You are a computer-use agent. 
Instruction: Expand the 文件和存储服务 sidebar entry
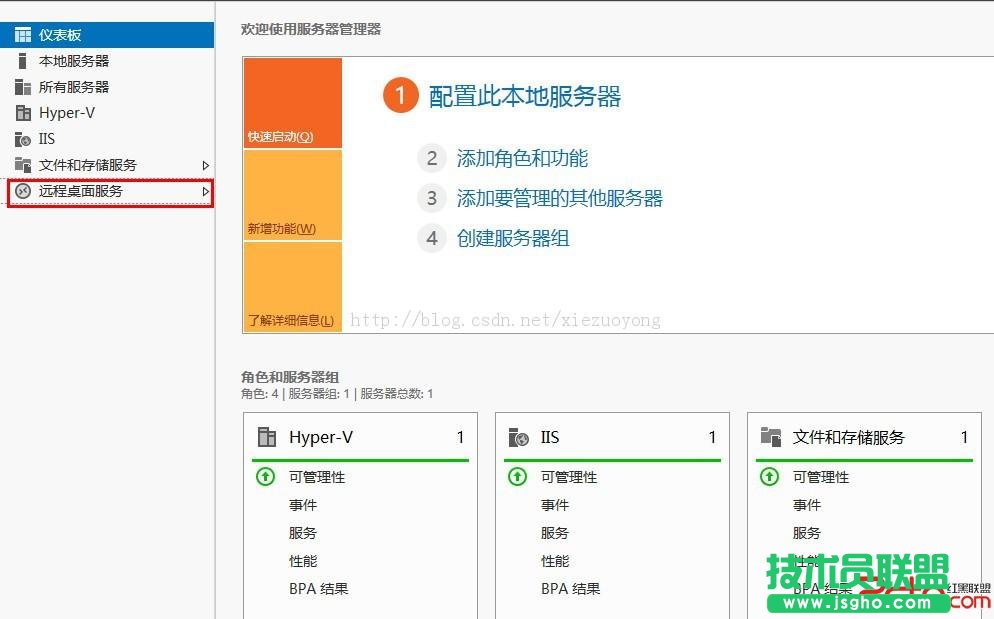[x=206, y=165]
